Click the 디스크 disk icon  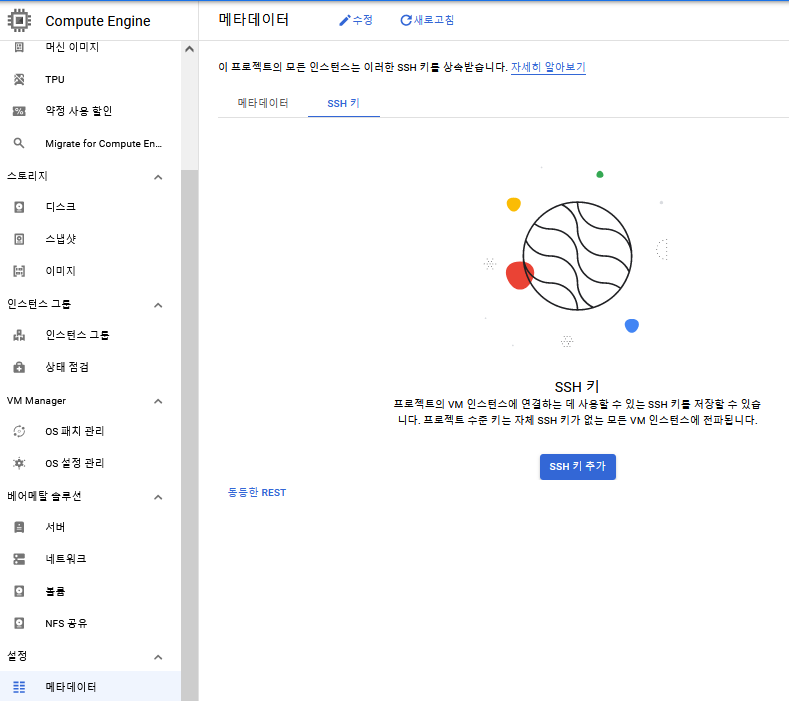pyautogui.click(x=19, y=207)
